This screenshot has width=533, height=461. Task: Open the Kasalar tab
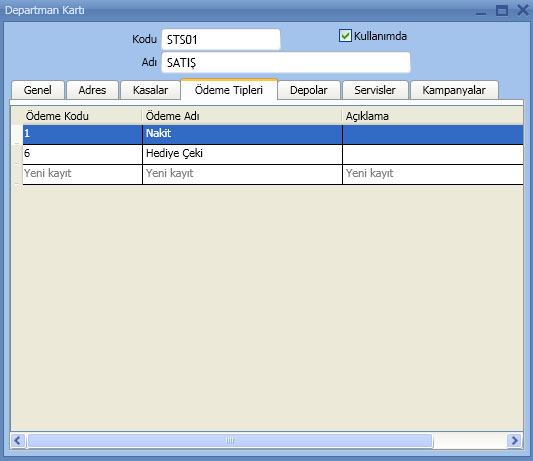point(150,90)
